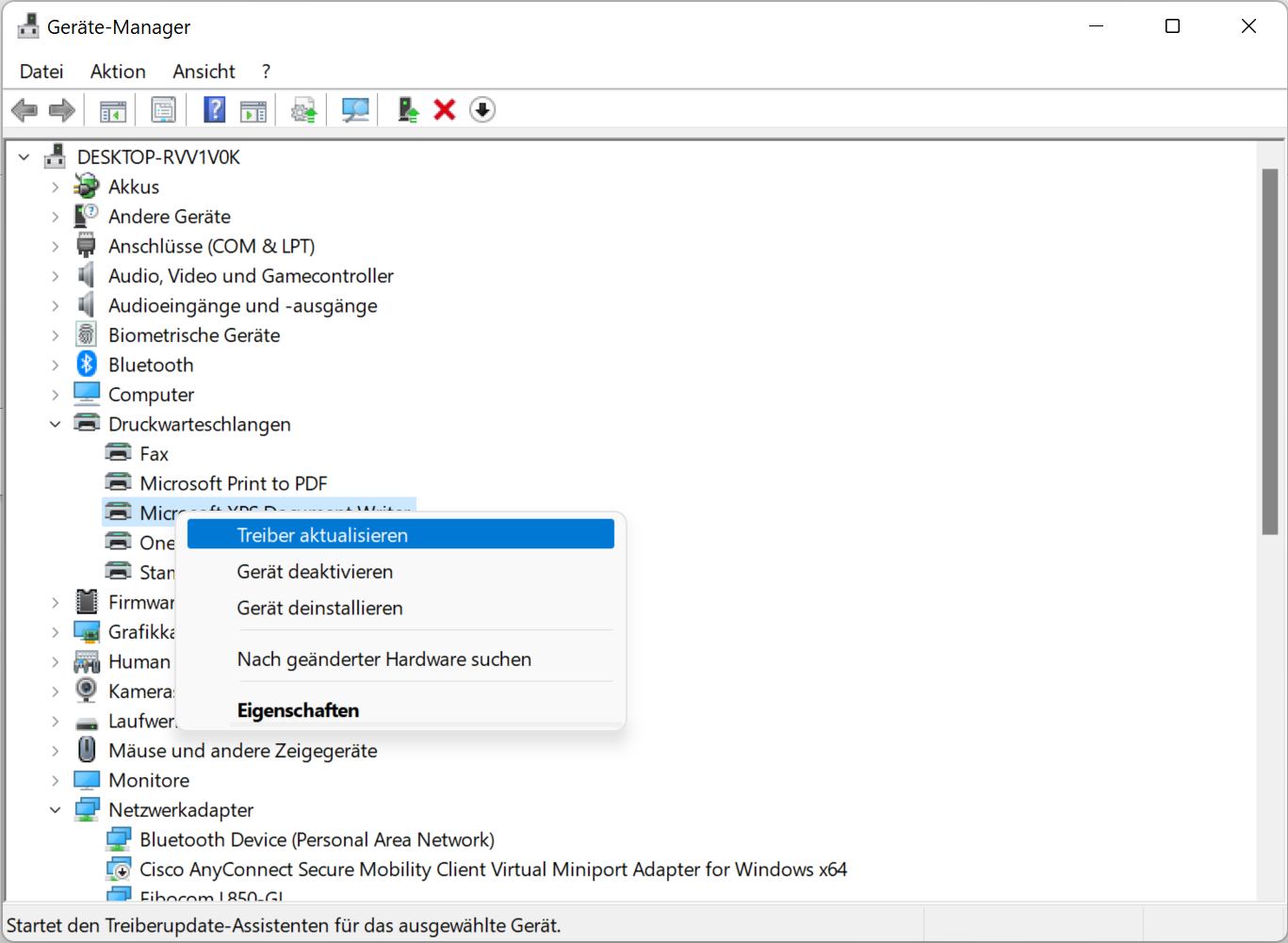Open the Aktion menu
The height and width of the screenshot is (943, 1288).
pos(118,72)
